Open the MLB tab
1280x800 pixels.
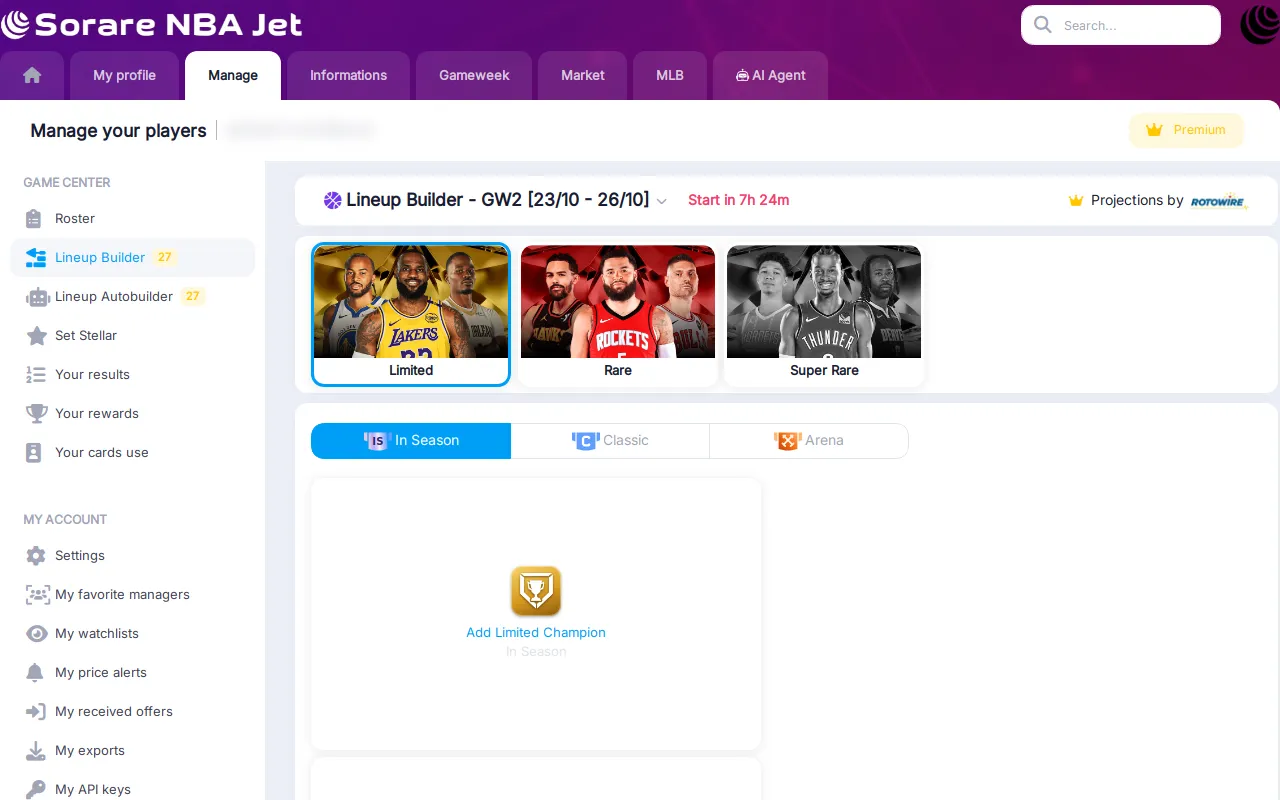pyautogui.click(x=670, y=75)
